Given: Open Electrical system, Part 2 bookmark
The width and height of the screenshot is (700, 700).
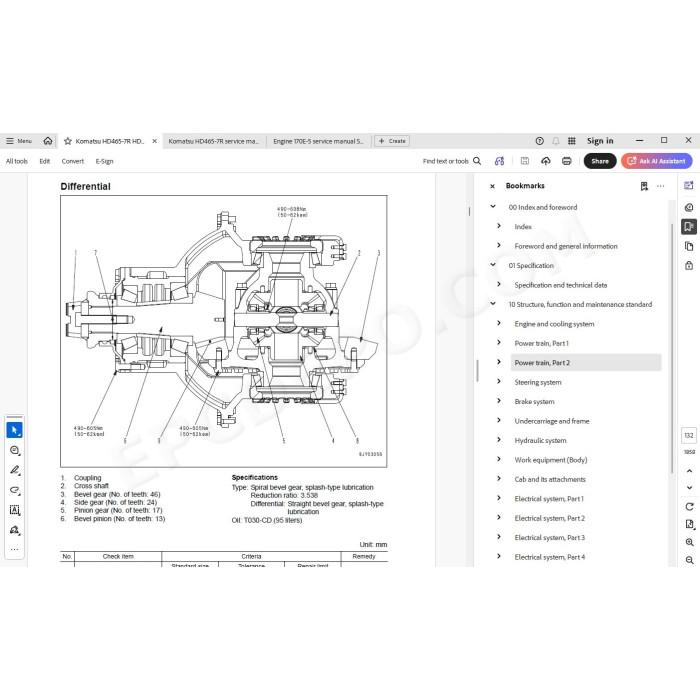Looking at the screenshot, I should point(550,518).
